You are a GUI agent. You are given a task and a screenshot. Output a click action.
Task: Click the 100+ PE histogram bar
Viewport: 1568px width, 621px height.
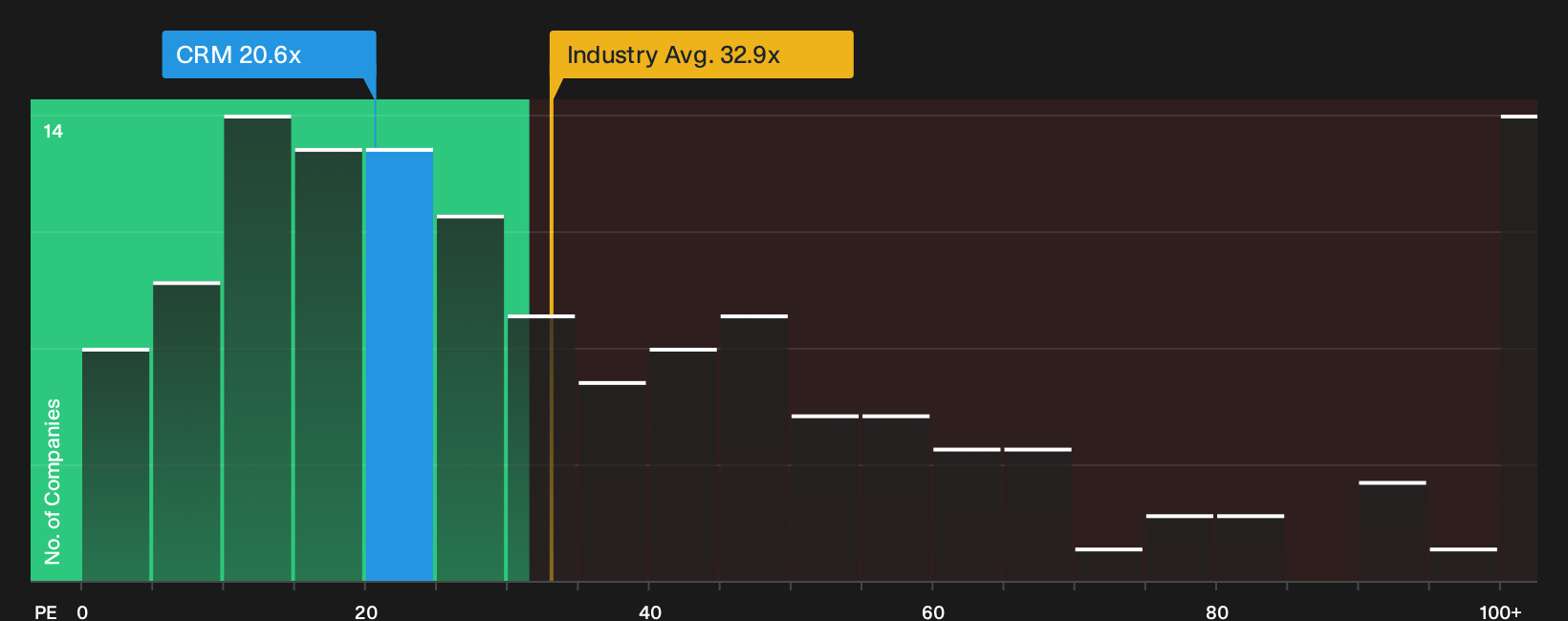pos(1518,349)
